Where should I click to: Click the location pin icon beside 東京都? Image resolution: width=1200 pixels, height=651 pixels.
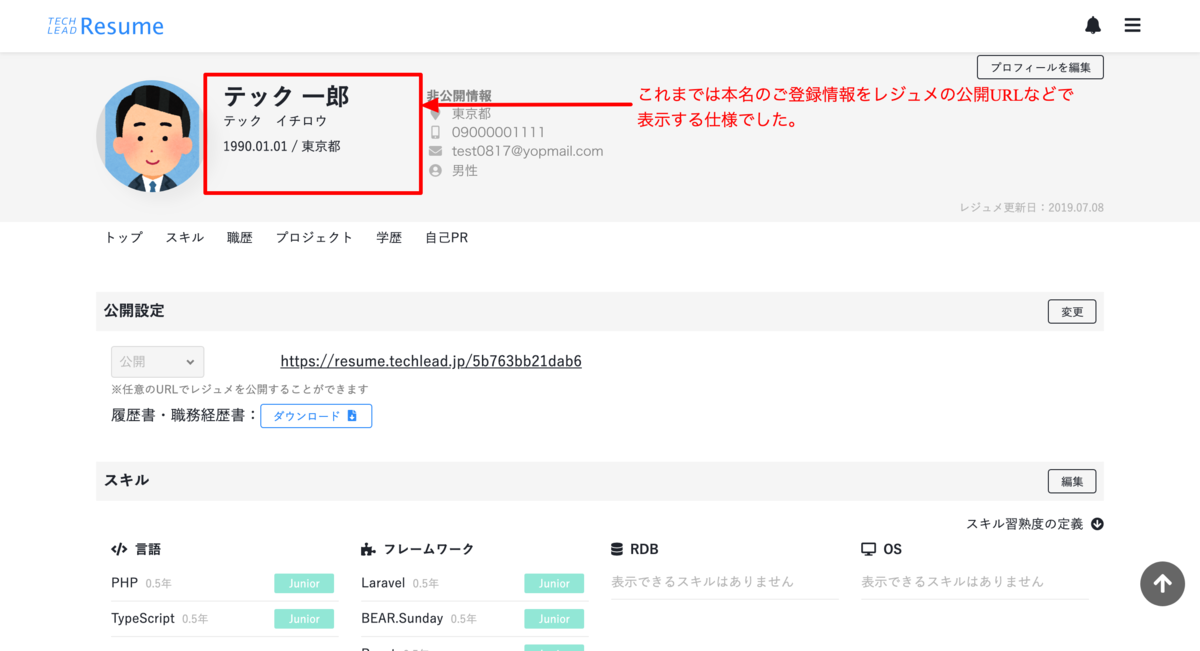click(435, 114)
